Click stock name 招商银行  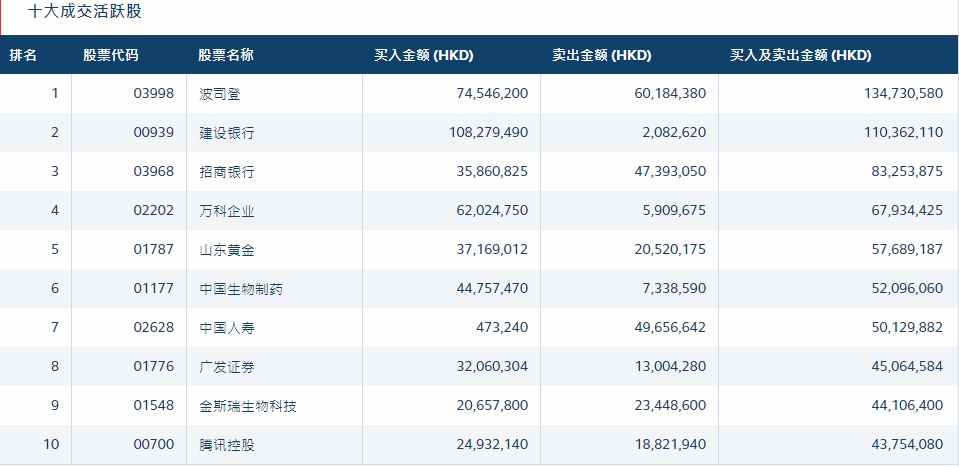click(227, 172)
